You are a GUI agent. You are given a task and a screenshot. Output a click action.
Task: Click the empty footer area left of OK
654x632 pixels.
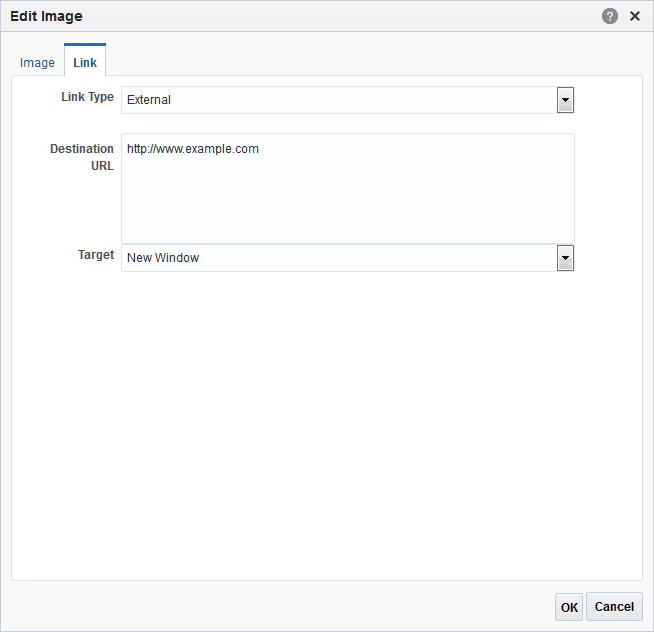pyautogui.click(x=280, y=606)
